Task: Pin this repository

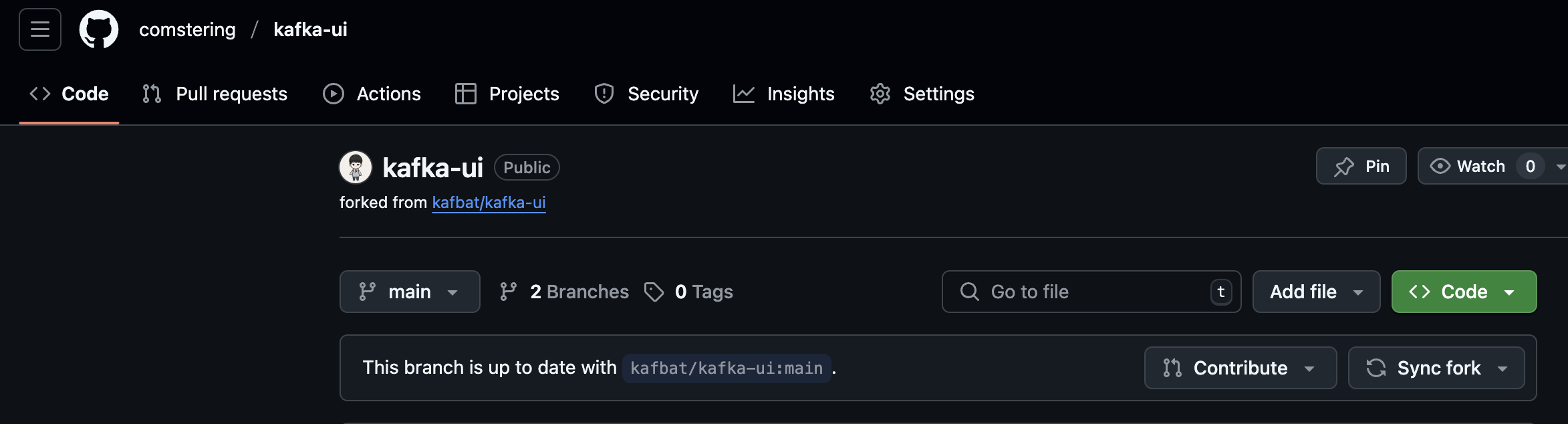Action: [1361, 166]
